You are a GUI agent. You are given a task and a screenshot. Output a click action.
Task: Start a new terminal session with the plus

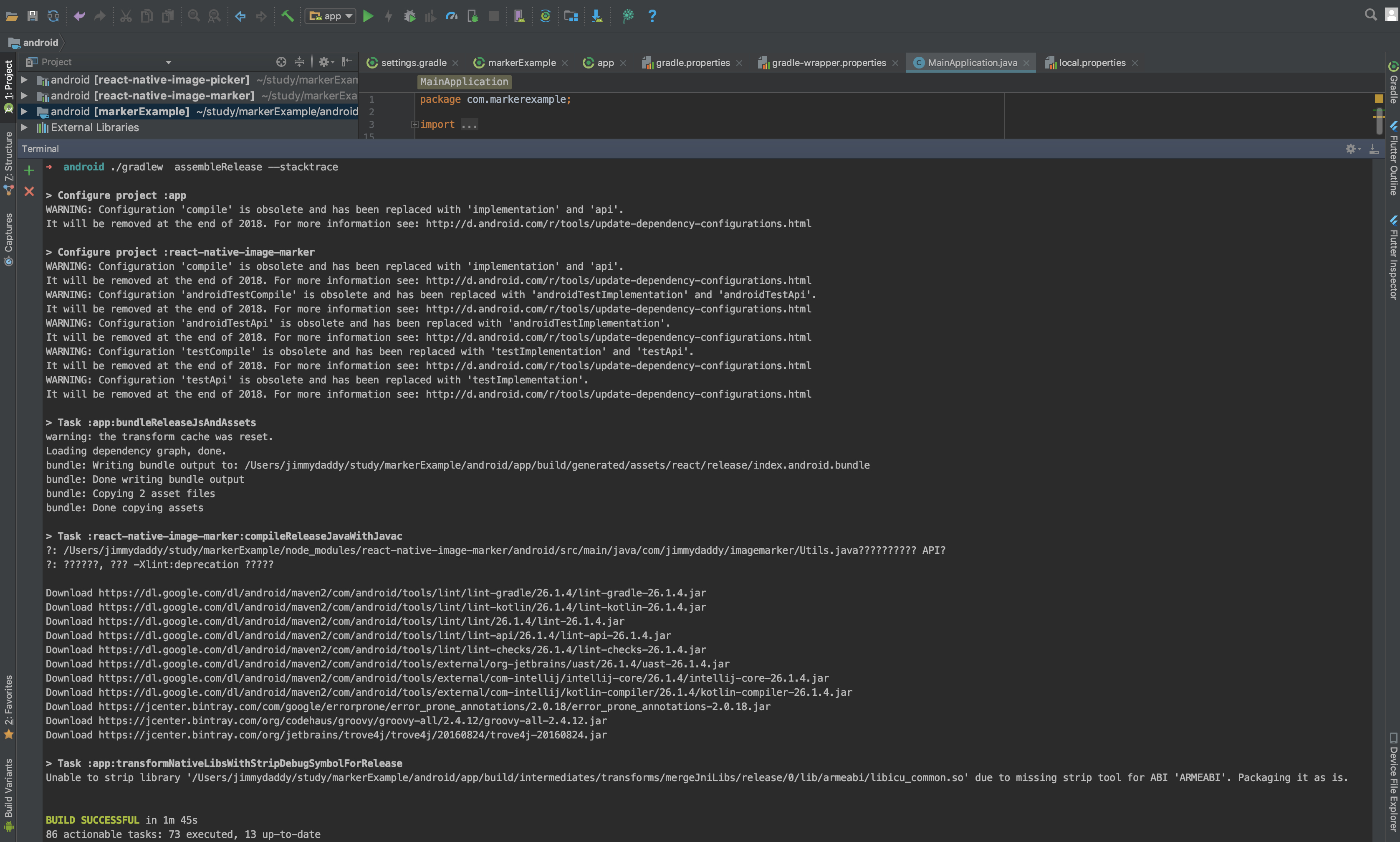click(x=29, y=170)
